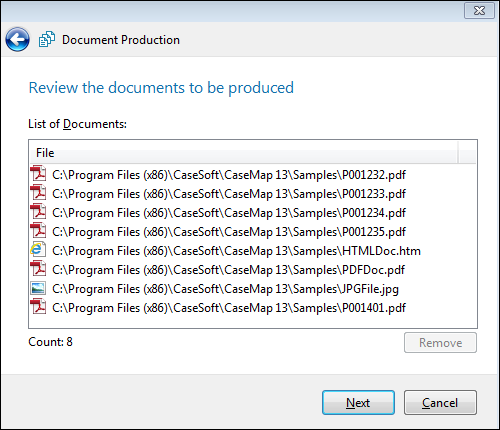500x430 pixels.
Task: Close the Document Production dialog
Action: tap(479, 11)
